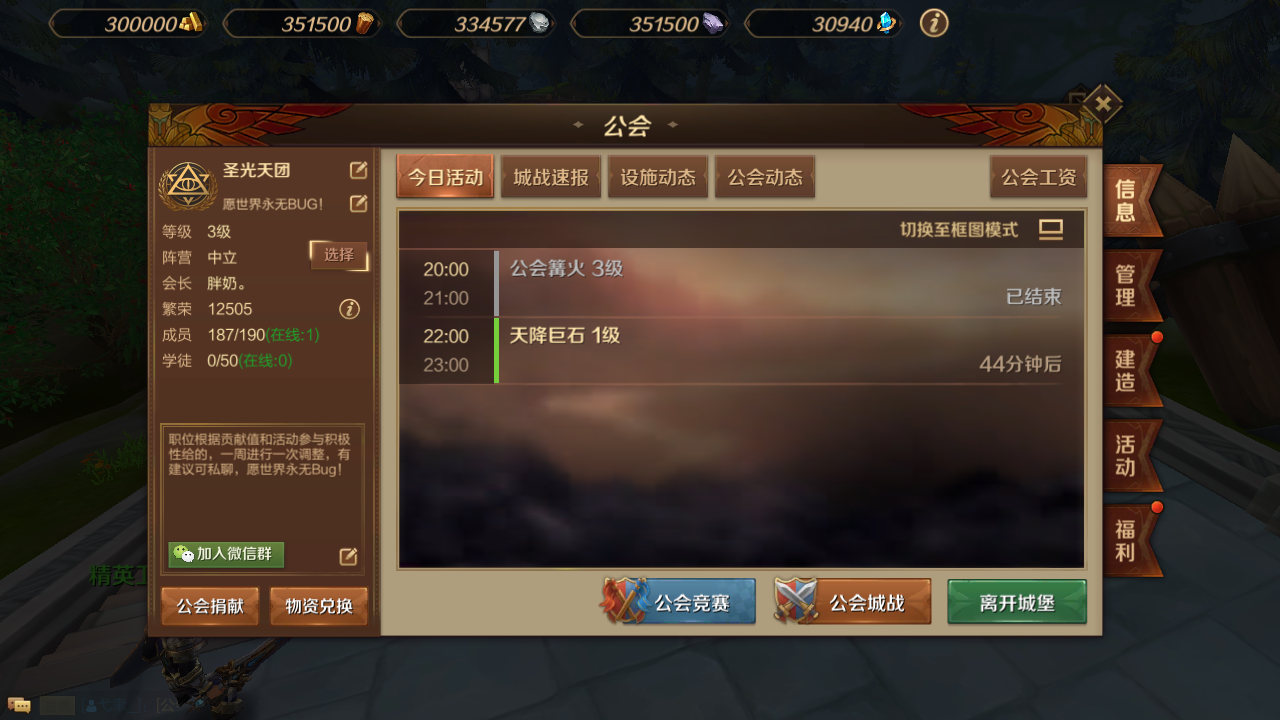Edit the guild announcement notice
This screenshot has width=1280, height=720.
pos(348,556)
